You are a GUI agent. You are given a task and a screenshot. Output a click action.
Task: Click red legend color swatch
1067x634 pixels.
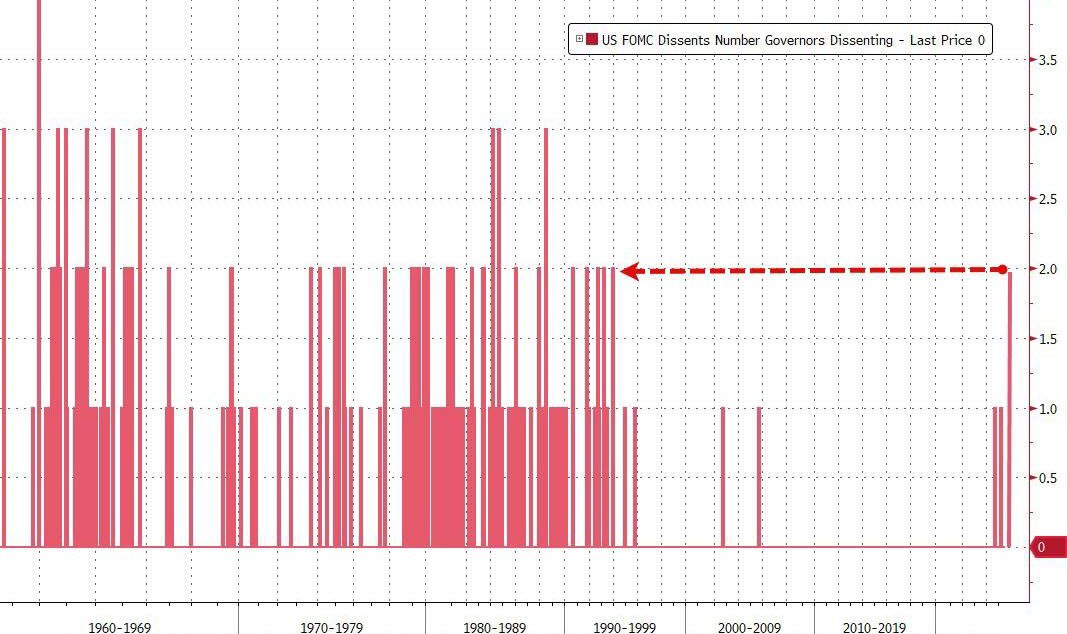tap(591, 39)
